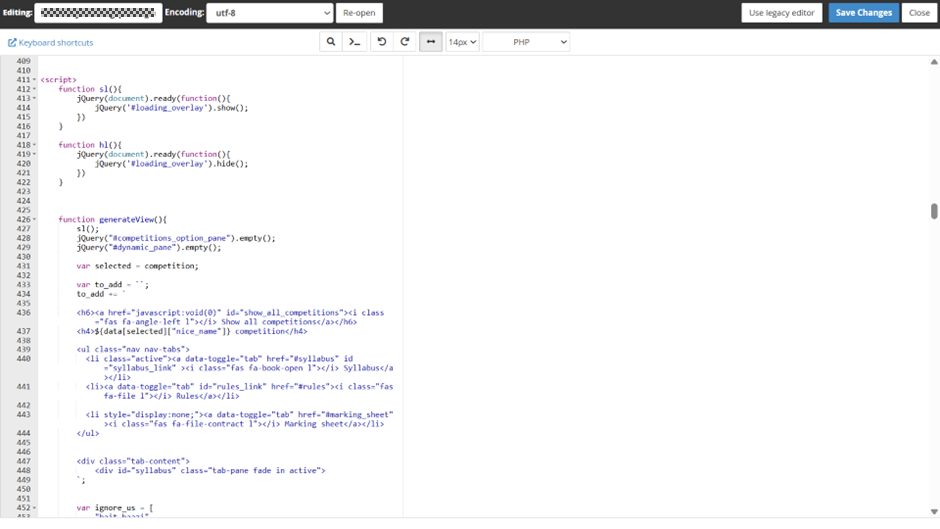Fold function hl at line 418
The image size is (940, 529).
[35, 145]
